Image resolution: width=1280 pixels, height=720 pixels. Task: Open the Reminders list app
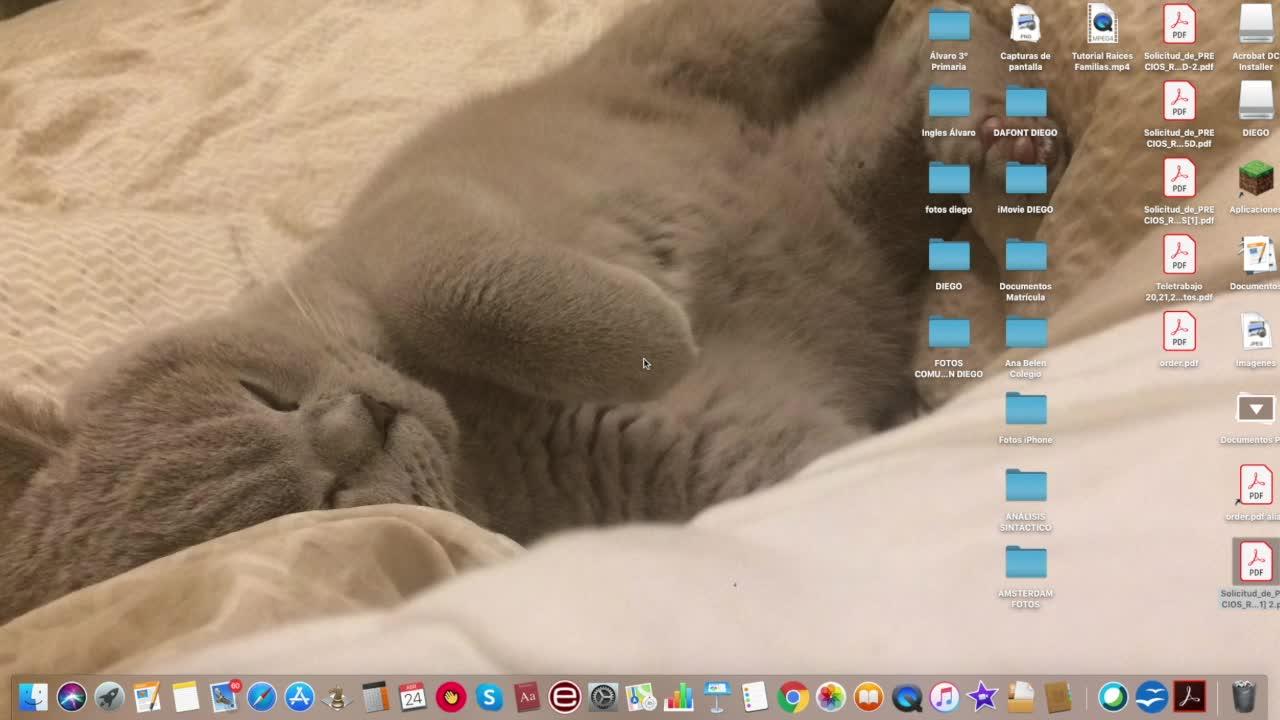(755, 696)
